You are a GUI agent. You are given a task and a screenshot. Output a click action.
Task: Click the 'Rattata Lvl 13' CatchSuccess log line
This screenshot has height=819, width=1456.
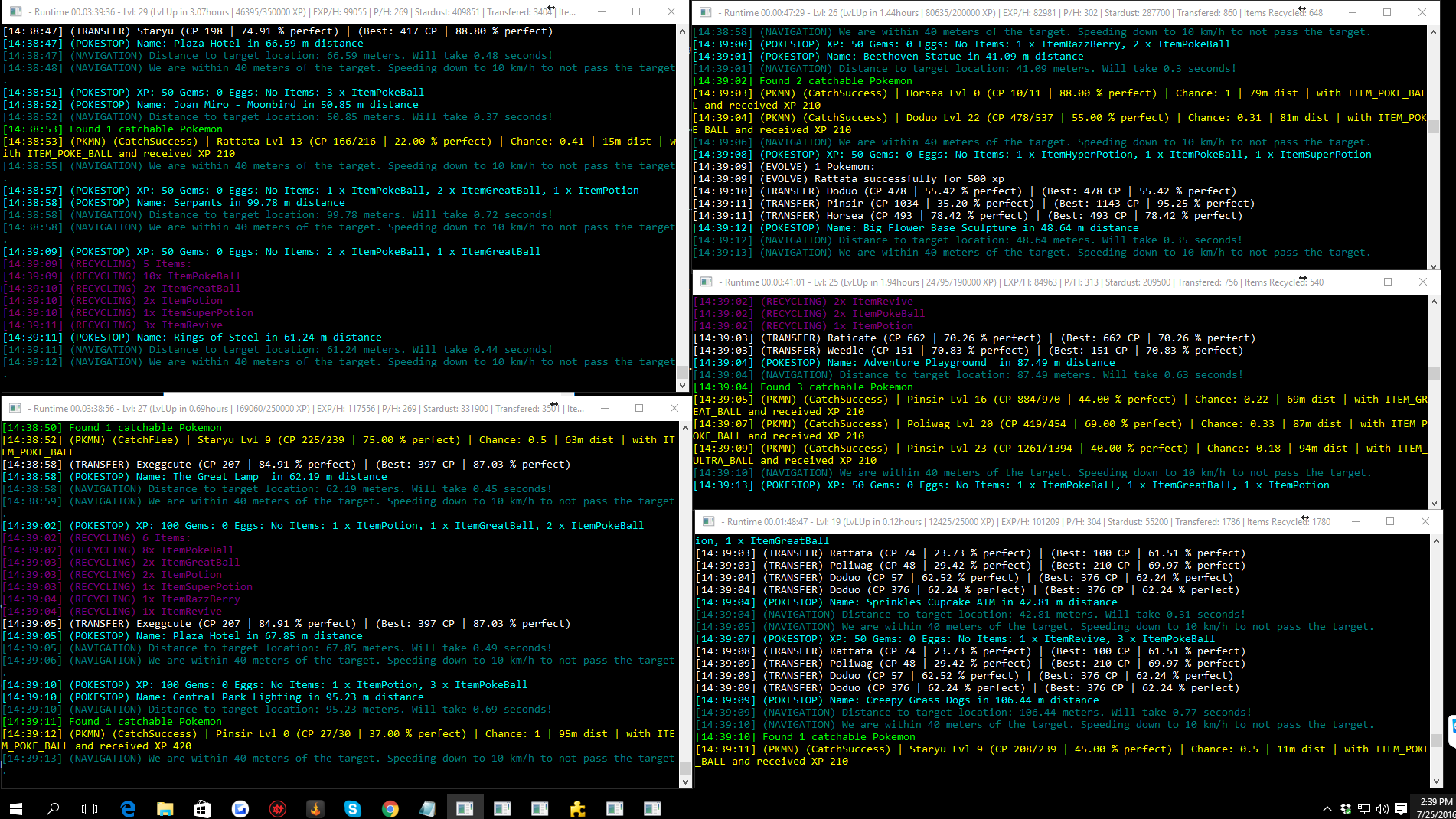[x=339, y=148]
